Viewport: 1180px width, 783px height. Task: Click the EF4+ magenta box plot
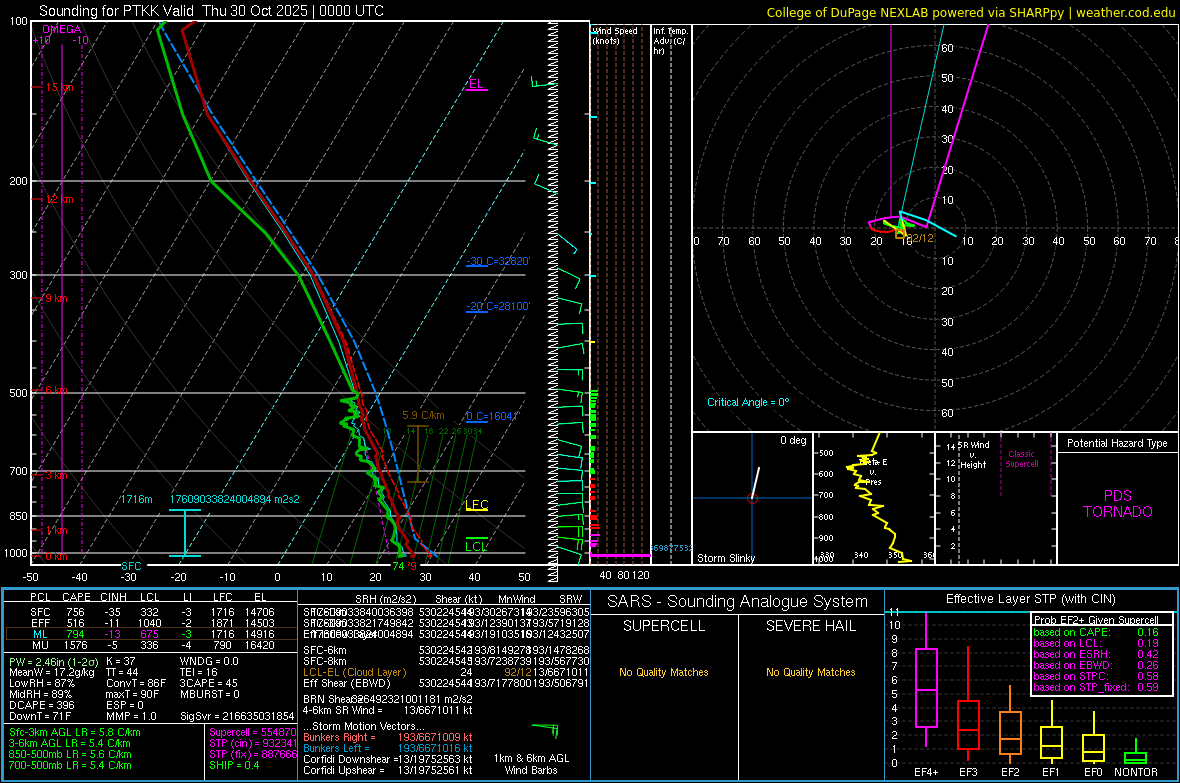[926, 687]
